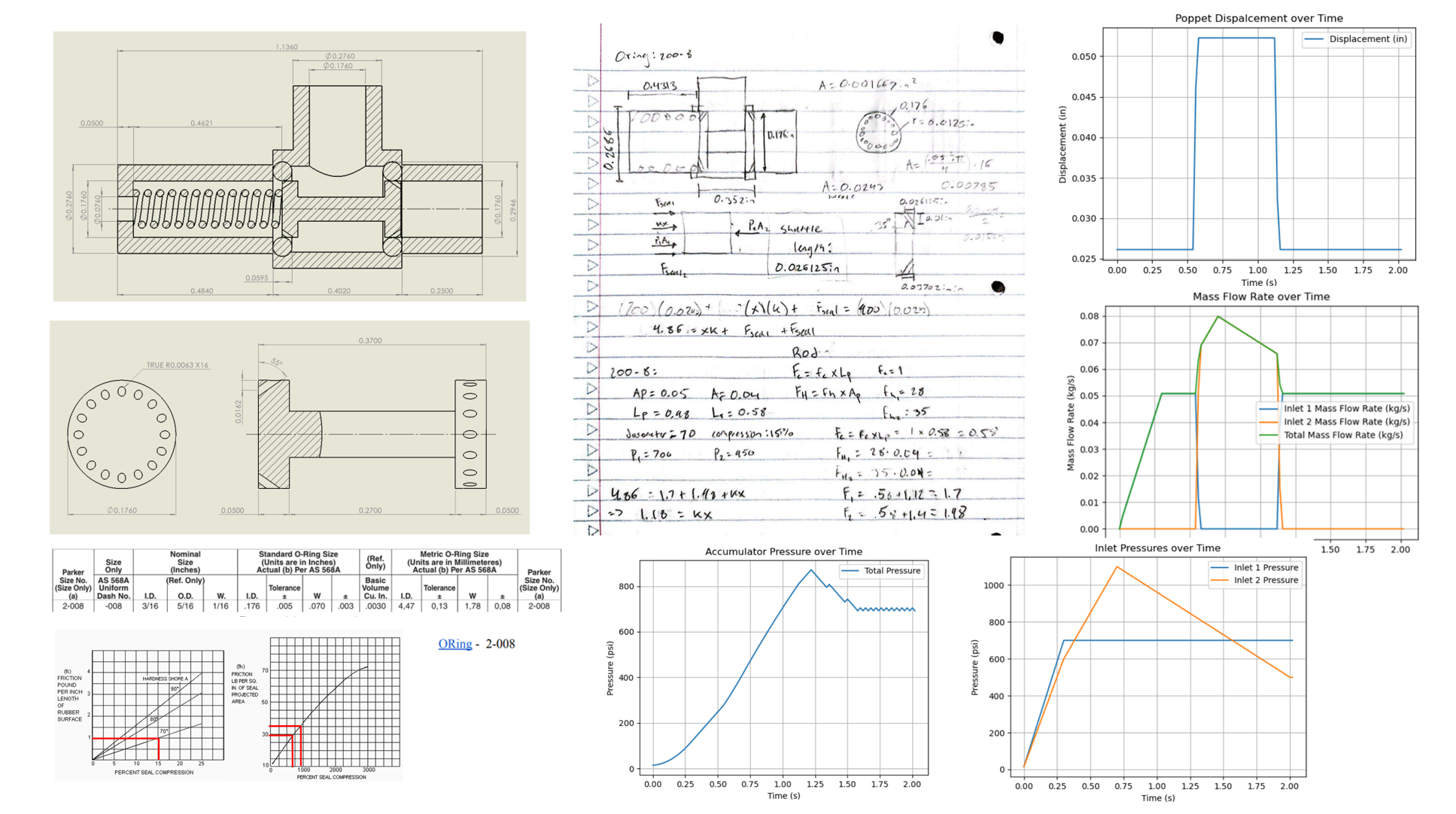Open the ORing hyperlink
This screenshot has width=1456, height=814.
[454, 644]
